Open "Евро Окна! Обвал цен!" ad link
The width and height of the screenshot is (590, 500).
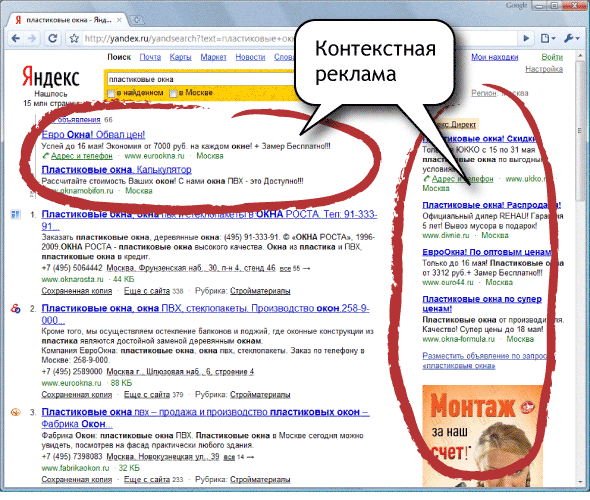click(93, 134)
